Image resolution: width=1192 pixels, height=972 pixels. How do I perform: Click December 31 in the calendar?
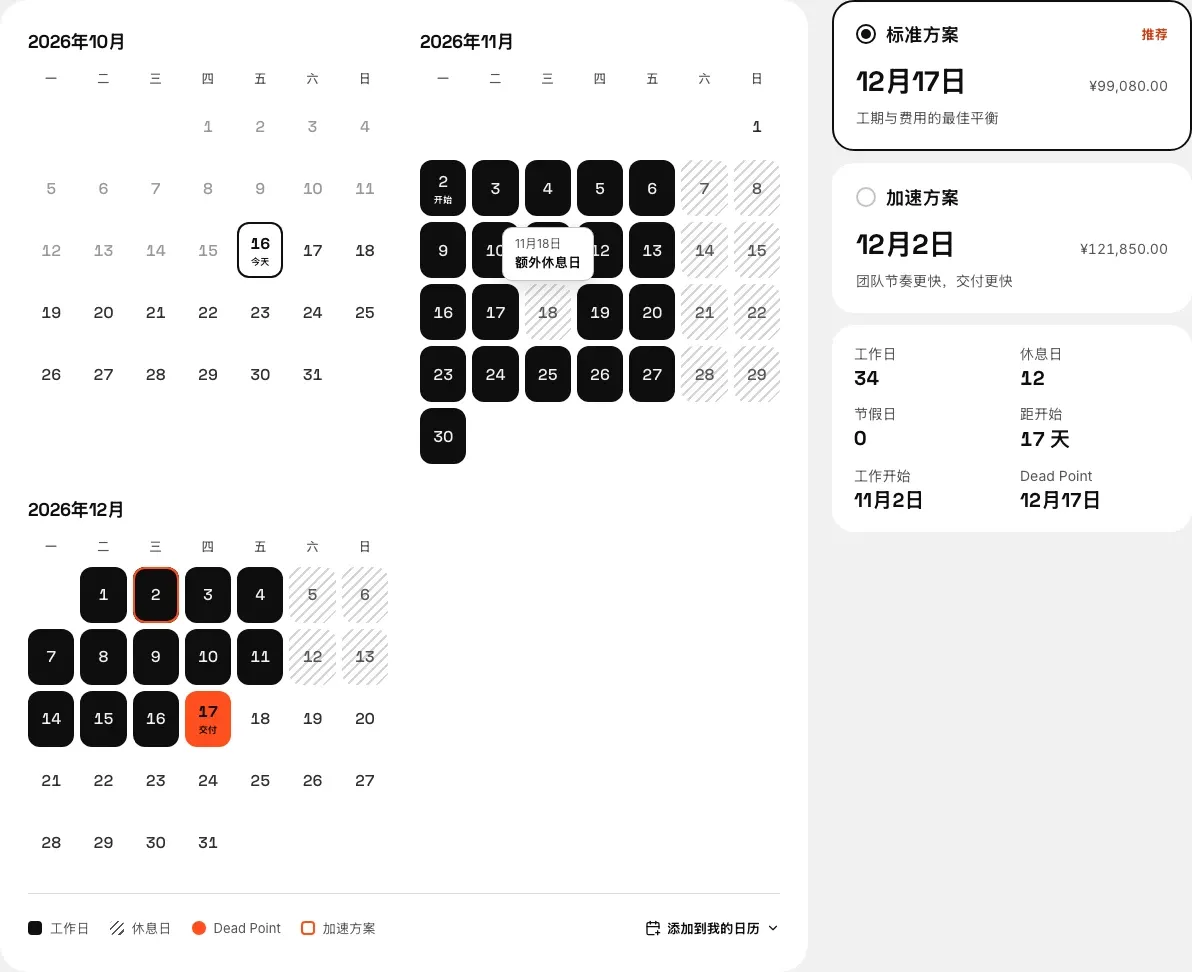[x=208, y=842]
